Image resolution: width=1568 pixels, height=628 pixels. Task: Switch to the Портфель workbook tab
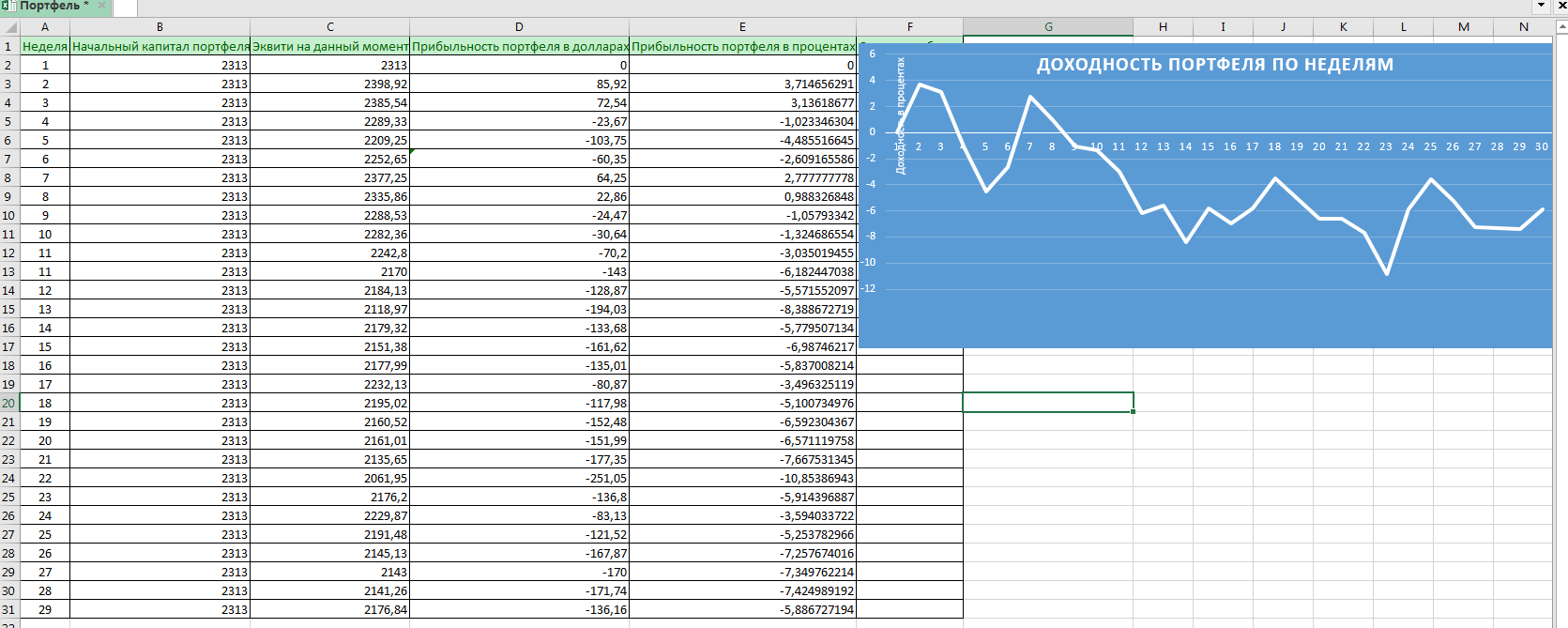54,6
